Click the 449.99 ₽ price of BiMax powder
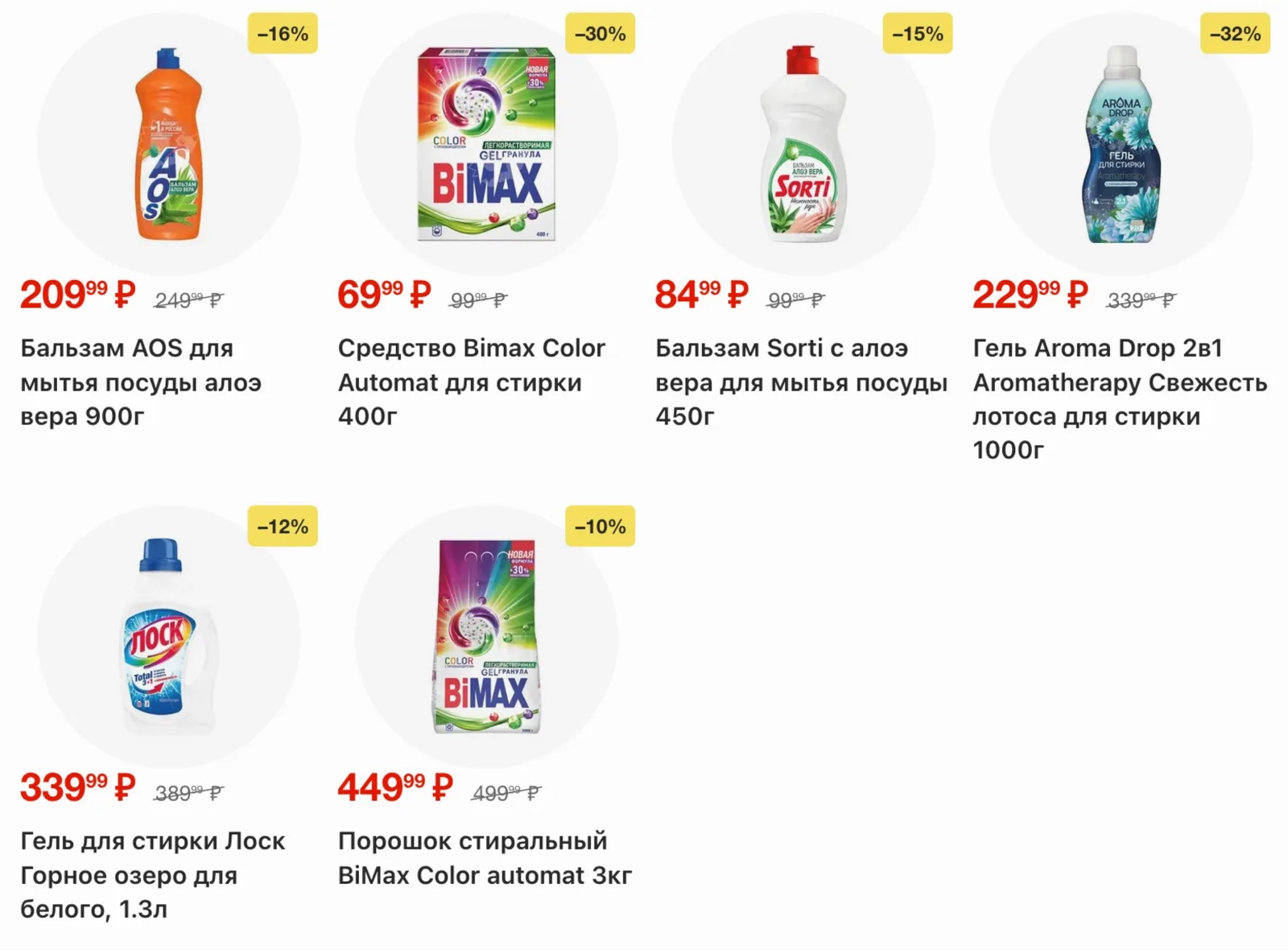The image size is (1288, 950). point(395,787)
